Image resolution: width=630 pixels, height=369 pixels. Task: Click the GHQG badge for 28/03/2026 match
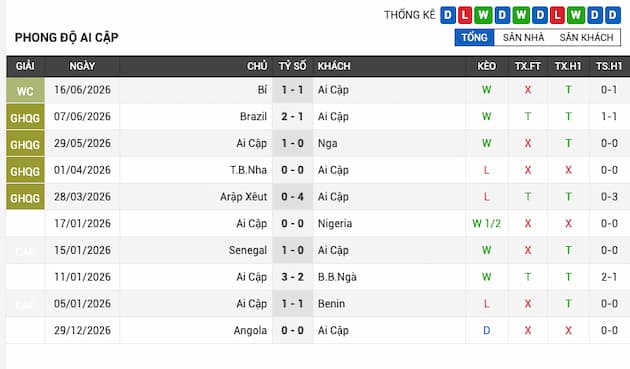[x=25, y=197]
